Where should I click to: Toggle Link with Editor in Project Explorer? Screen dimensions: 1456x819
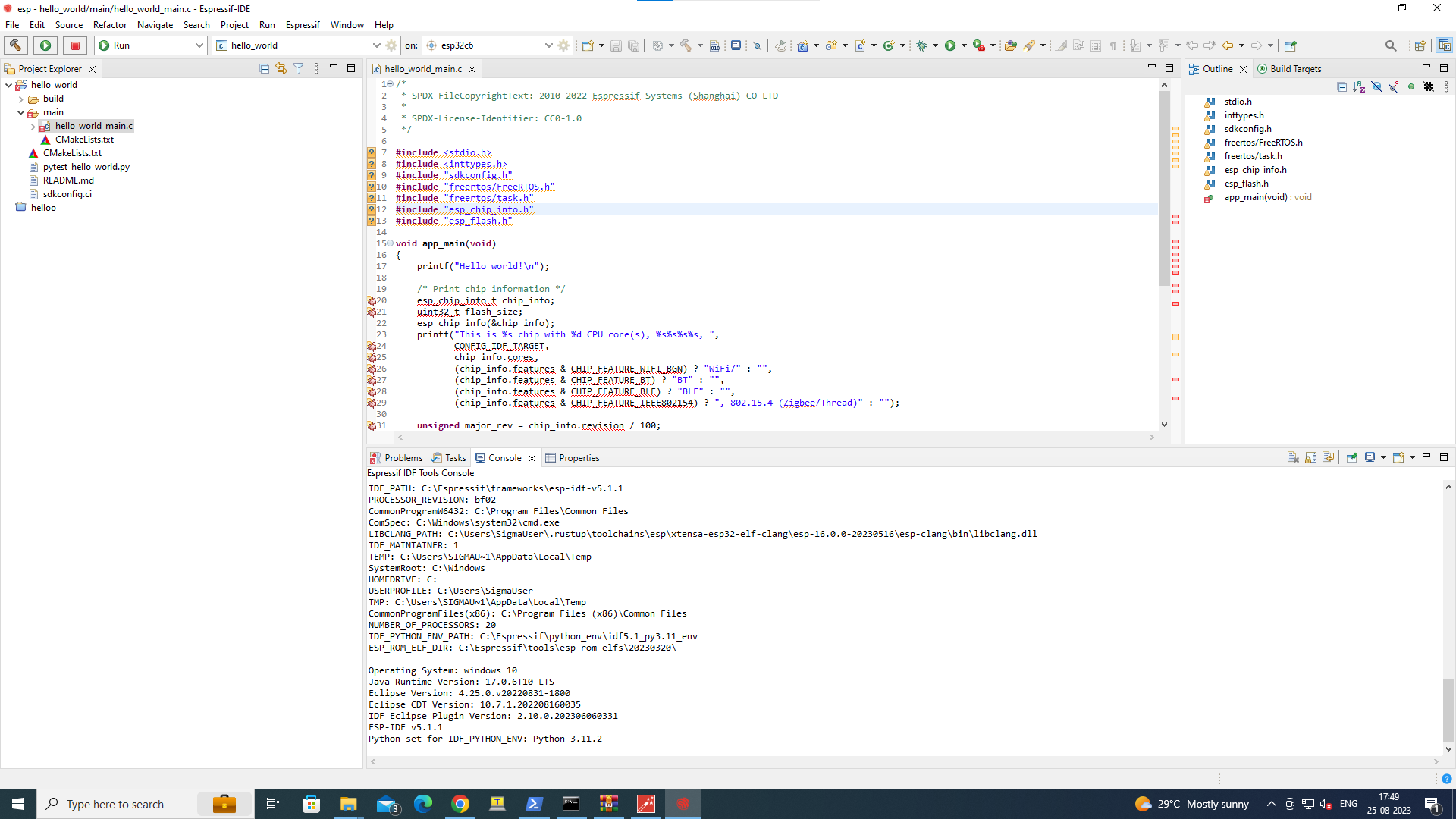tap(281, 68)
